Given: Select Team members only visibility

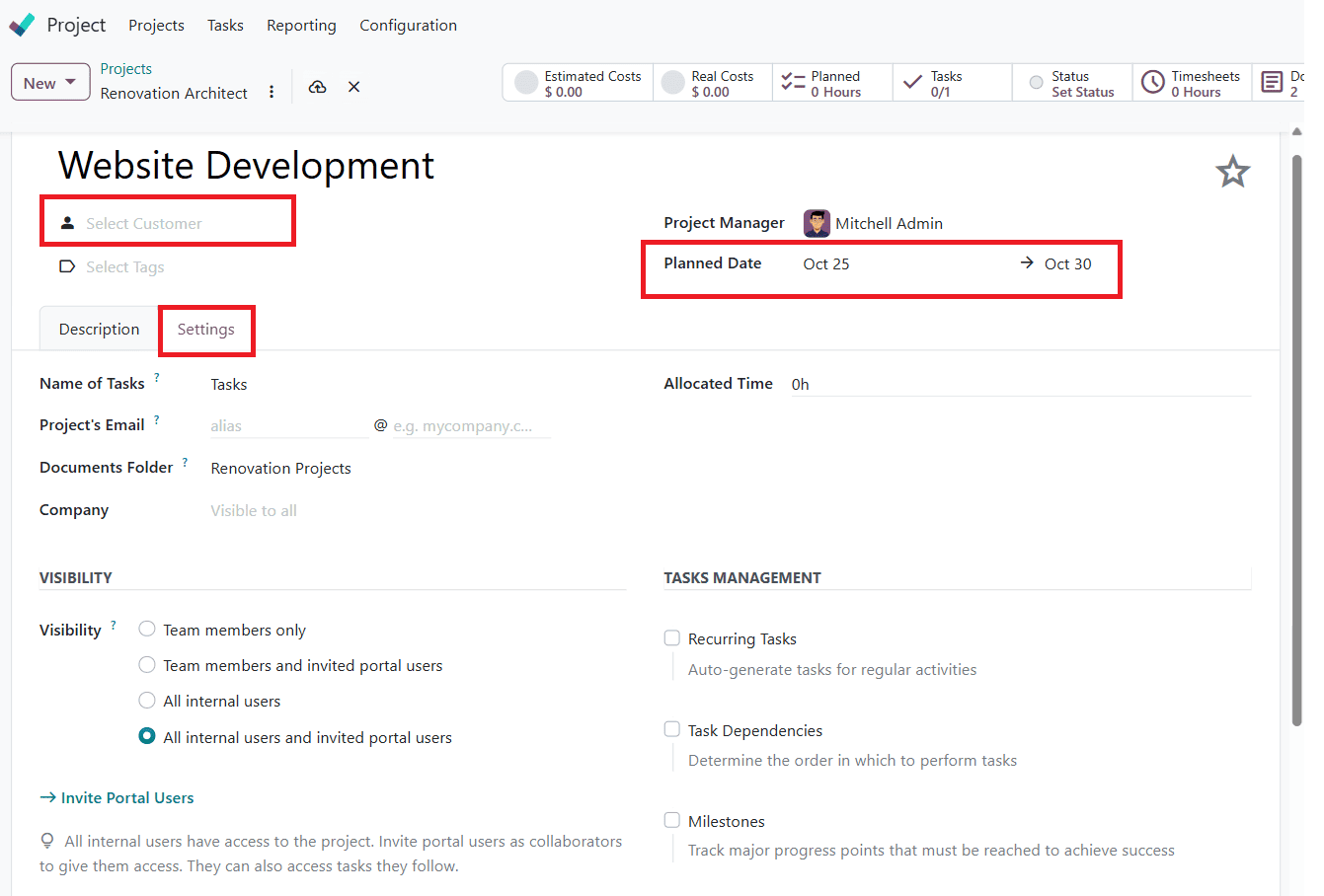Looking at the screenshot, I should 147,629.
